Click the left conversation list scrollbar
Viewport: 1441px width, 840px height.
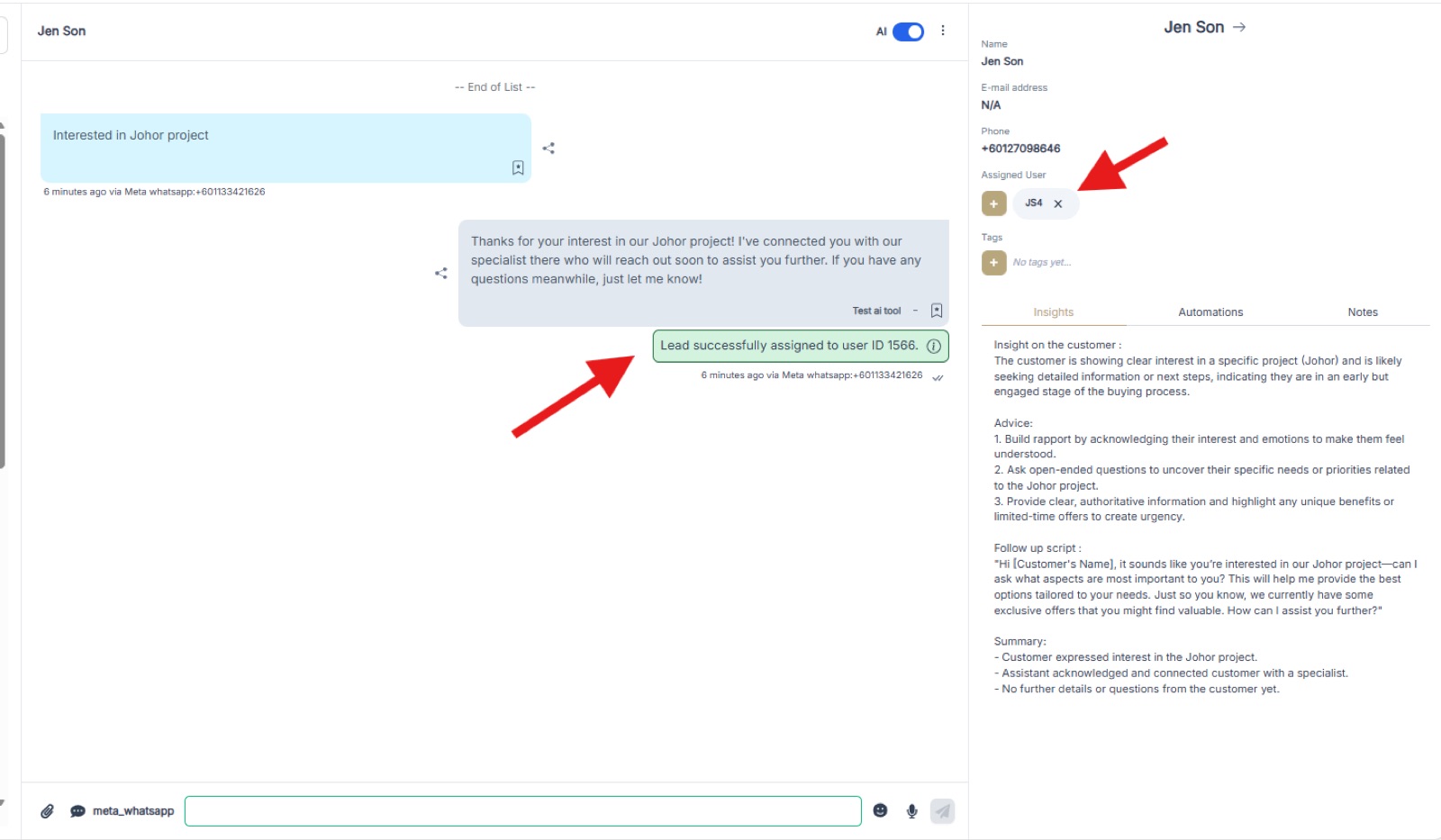2,302
